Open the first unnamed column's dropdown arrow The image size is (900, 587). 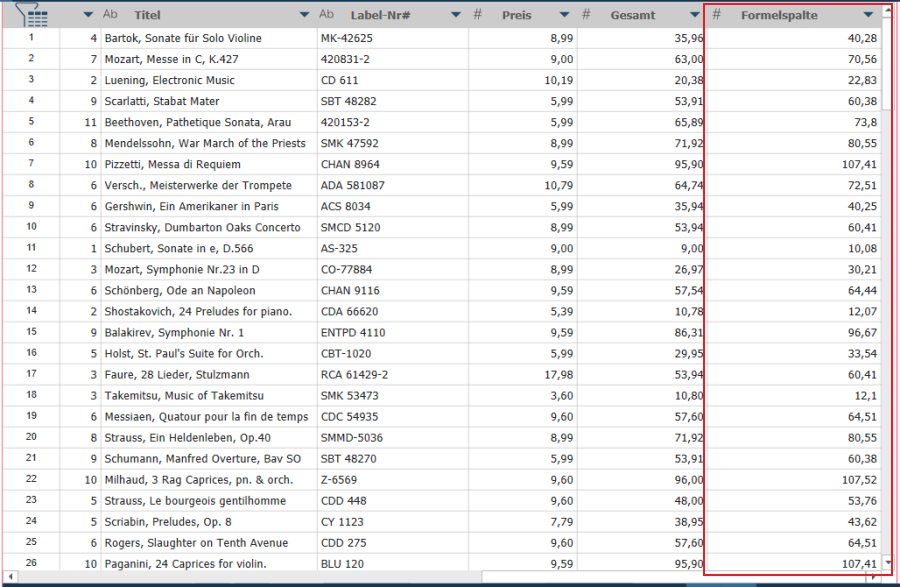tap(88, 15)
